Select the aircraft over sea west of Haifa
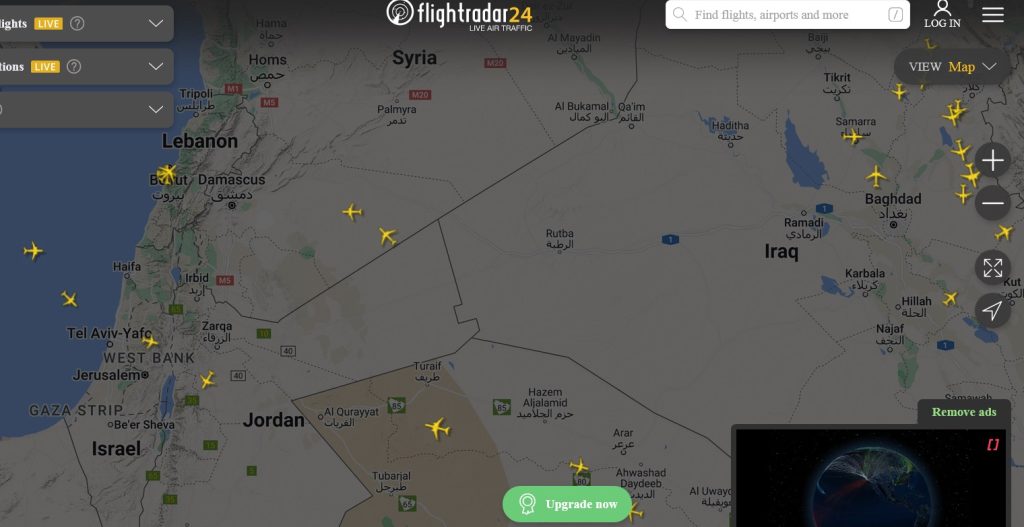 pos(33,251)
